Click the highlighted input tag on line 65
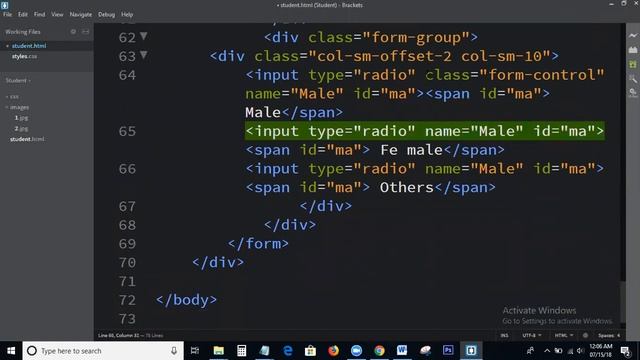640x360 pixels. pos(424,131)
